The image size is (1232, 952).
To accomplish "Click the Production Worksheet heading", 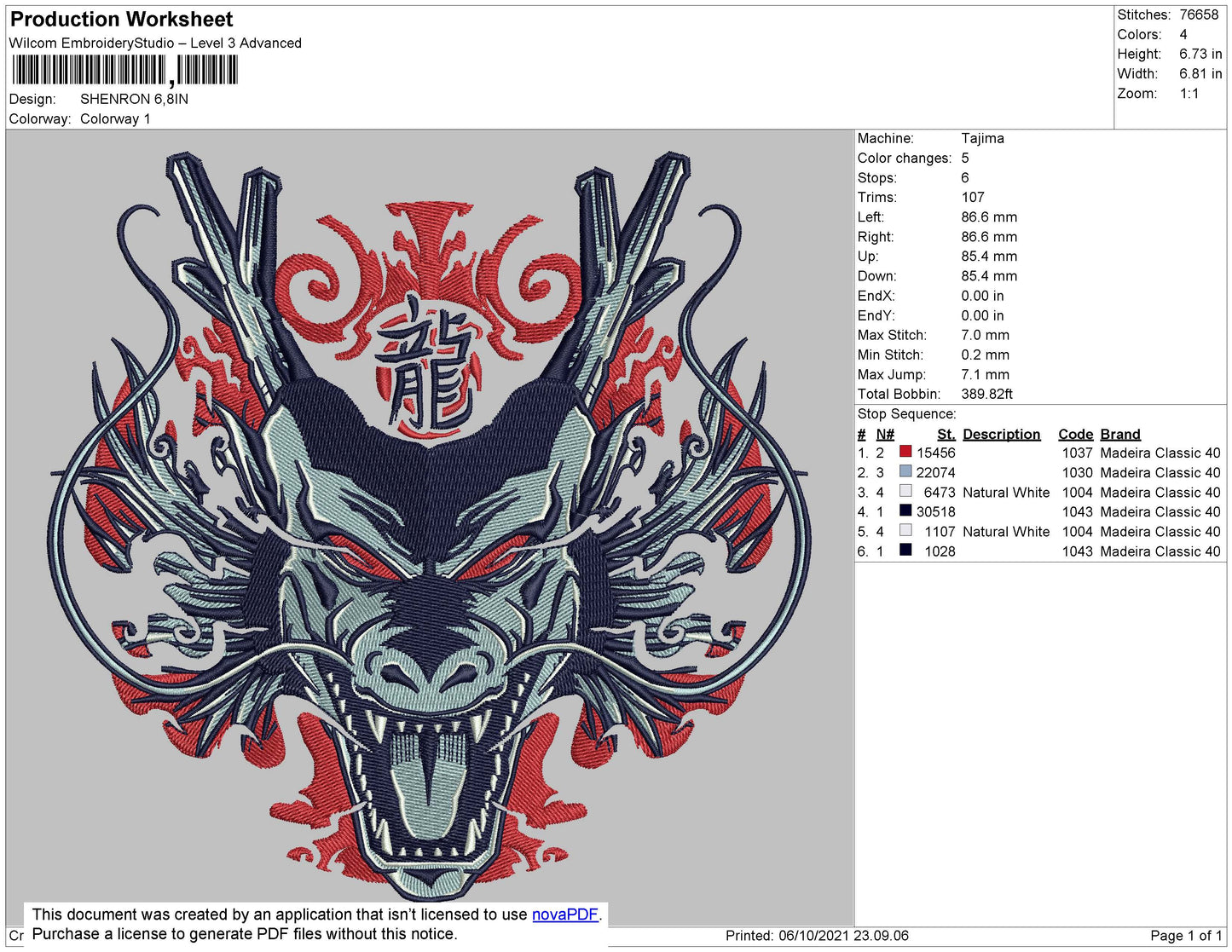I will click(121, 19).
